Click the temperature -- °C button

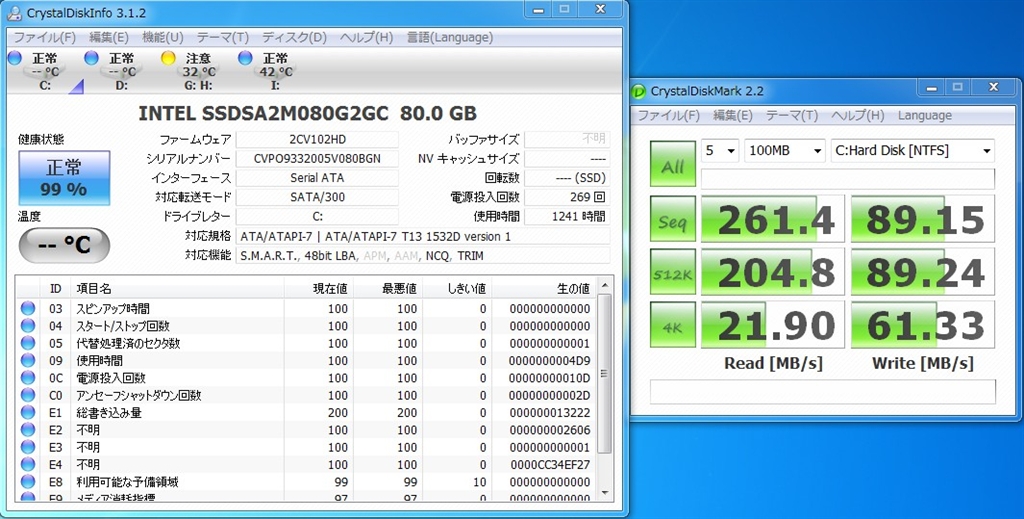pos(64,245)
